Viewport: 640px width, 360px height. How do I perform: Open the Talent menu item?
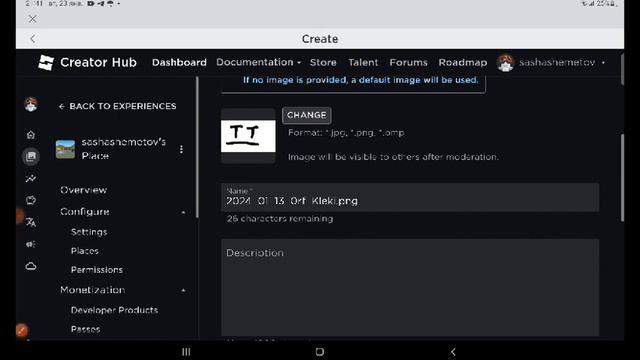point(363,62)
